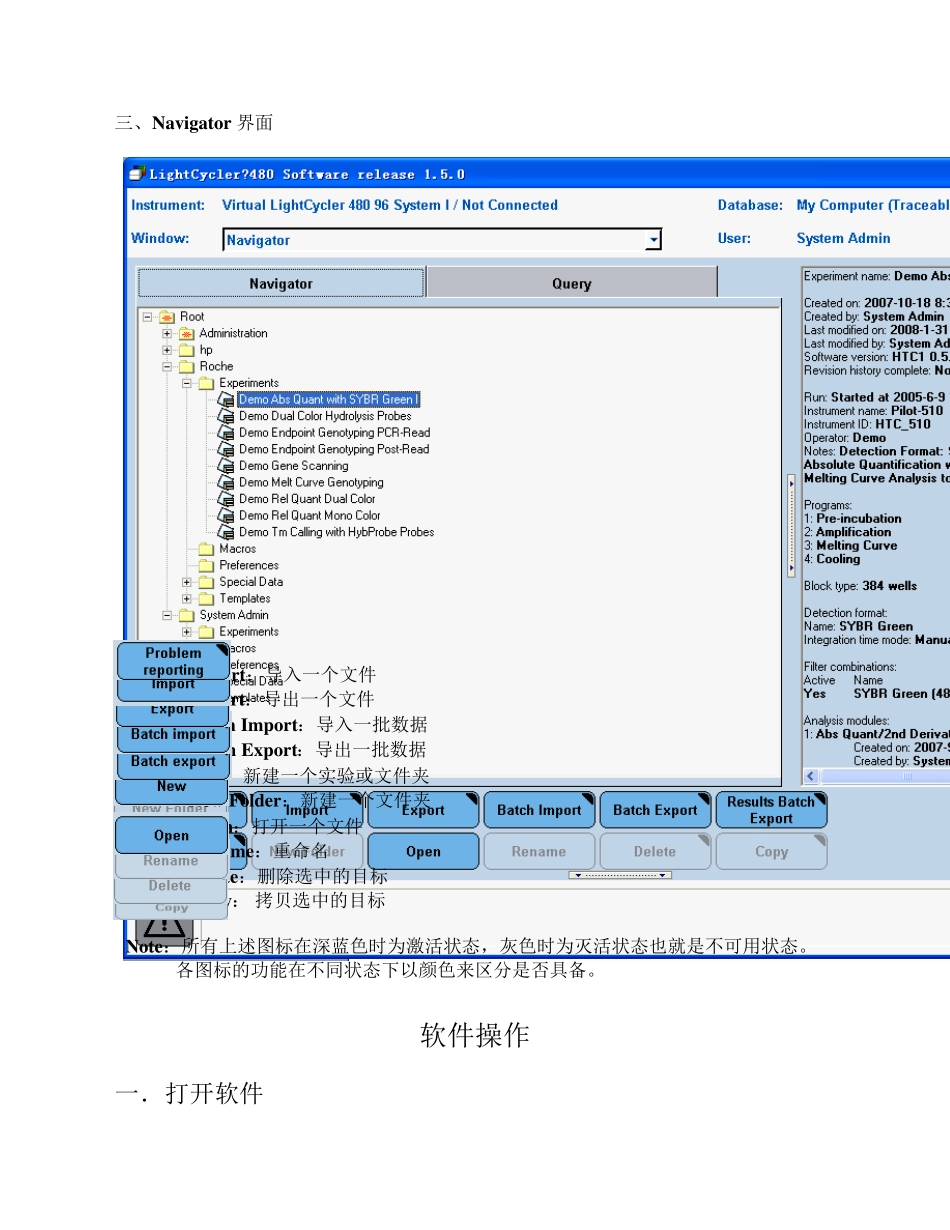Click Open in the left vertical stack
This screenshot has height=1230, width=950.
click(x=171, y=835)
